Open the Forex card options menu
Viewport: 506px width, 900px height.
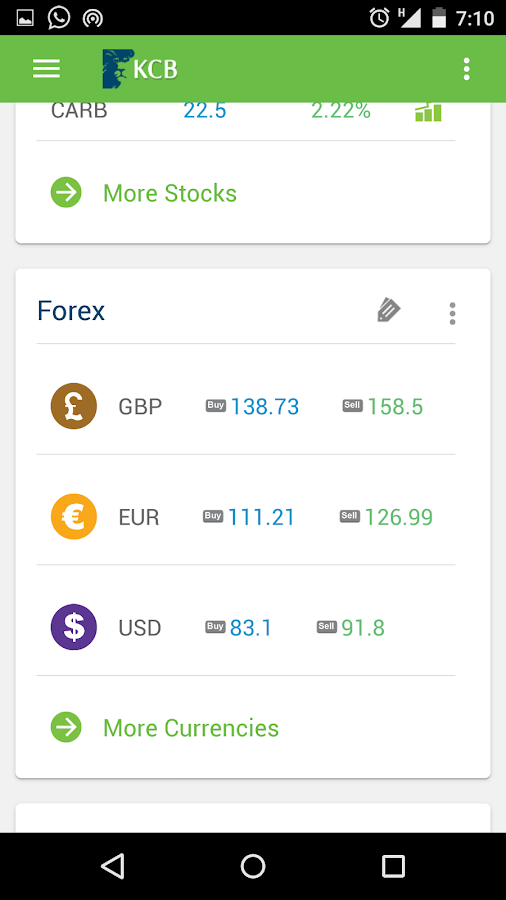tap(453, 313)
